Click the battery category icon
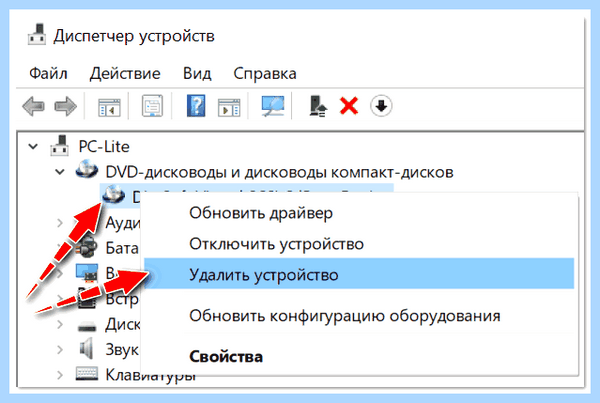Image resolution: width=600 pixels, height=403 pixels. click(x=87, y=247)
